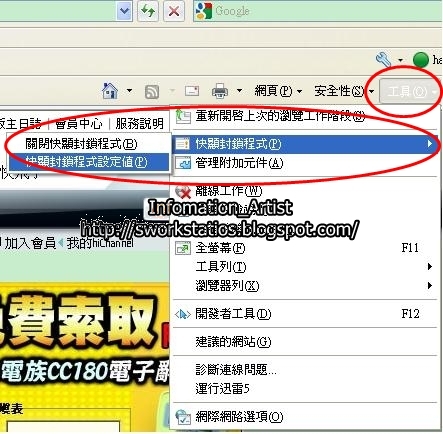Click the 加入會員 link
This screenshot has width=443, height=434.
[30, 243]
